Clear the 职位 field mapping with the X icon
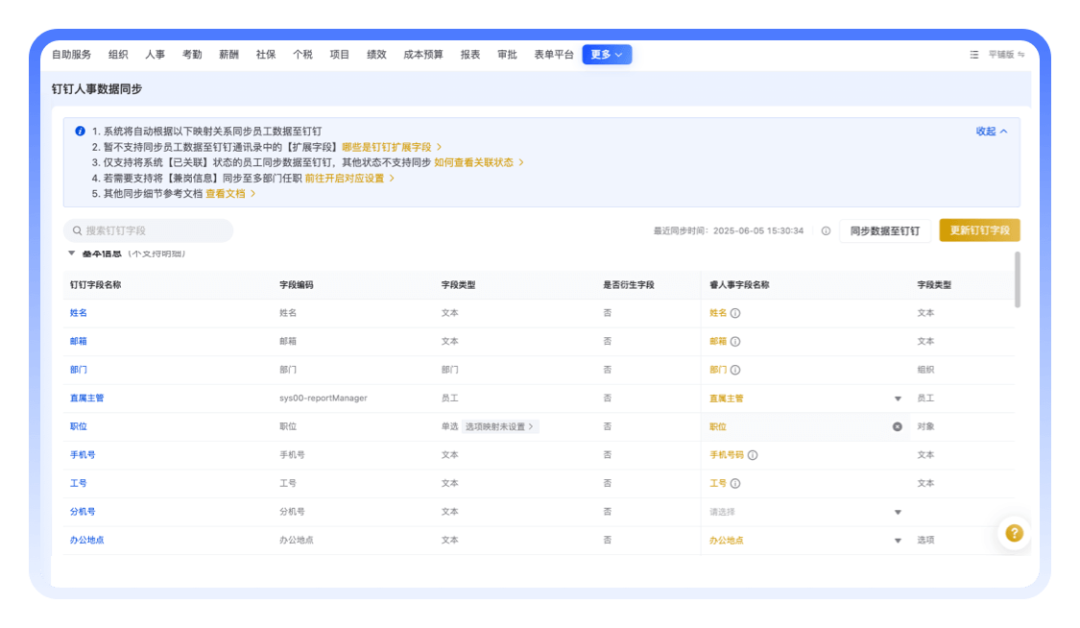The width and height of the screenshot is (1080, 628). (897, 426)
